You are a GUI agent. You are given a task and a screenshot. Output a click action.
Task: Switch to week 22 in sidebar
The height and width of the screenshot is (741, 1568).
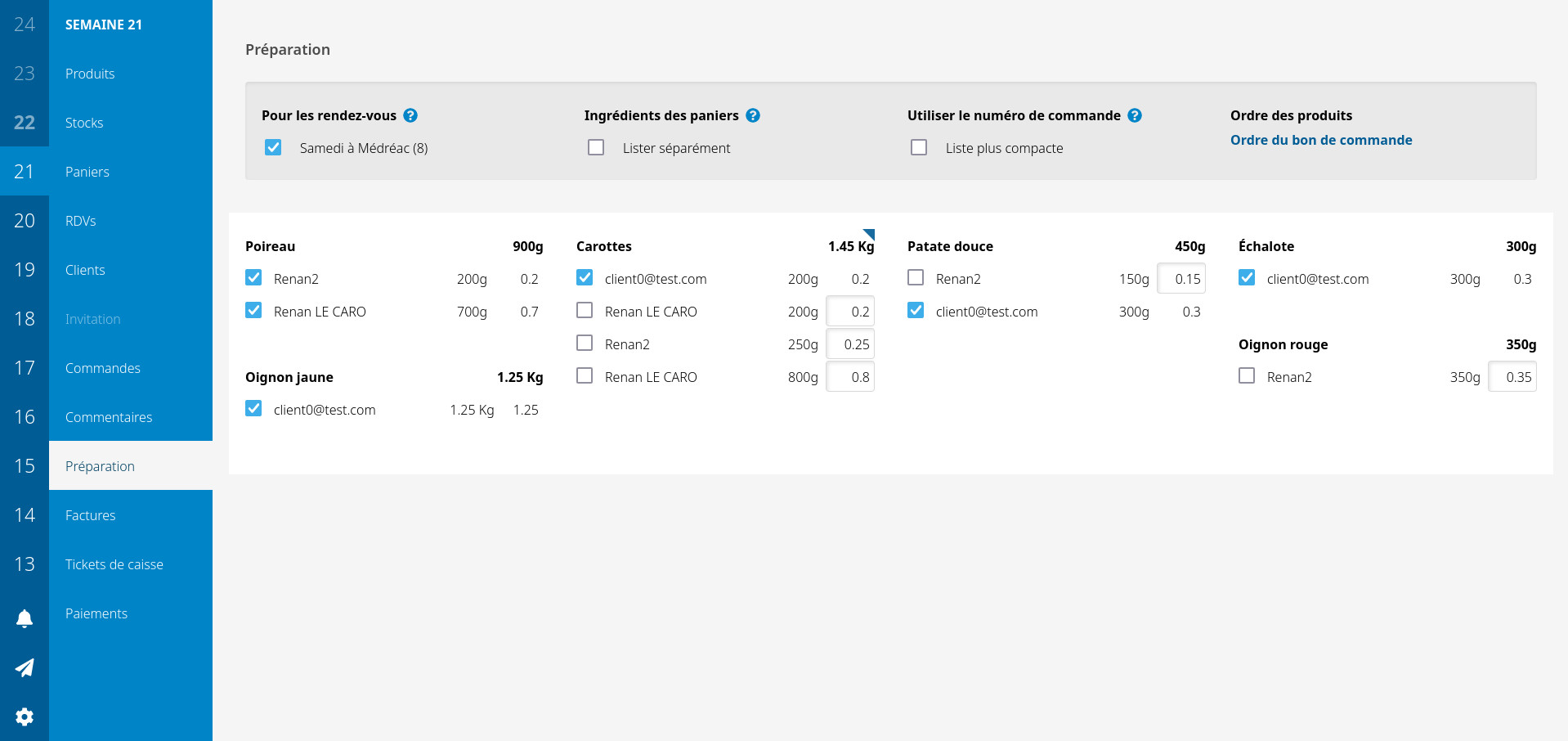[x=25, y=123]
